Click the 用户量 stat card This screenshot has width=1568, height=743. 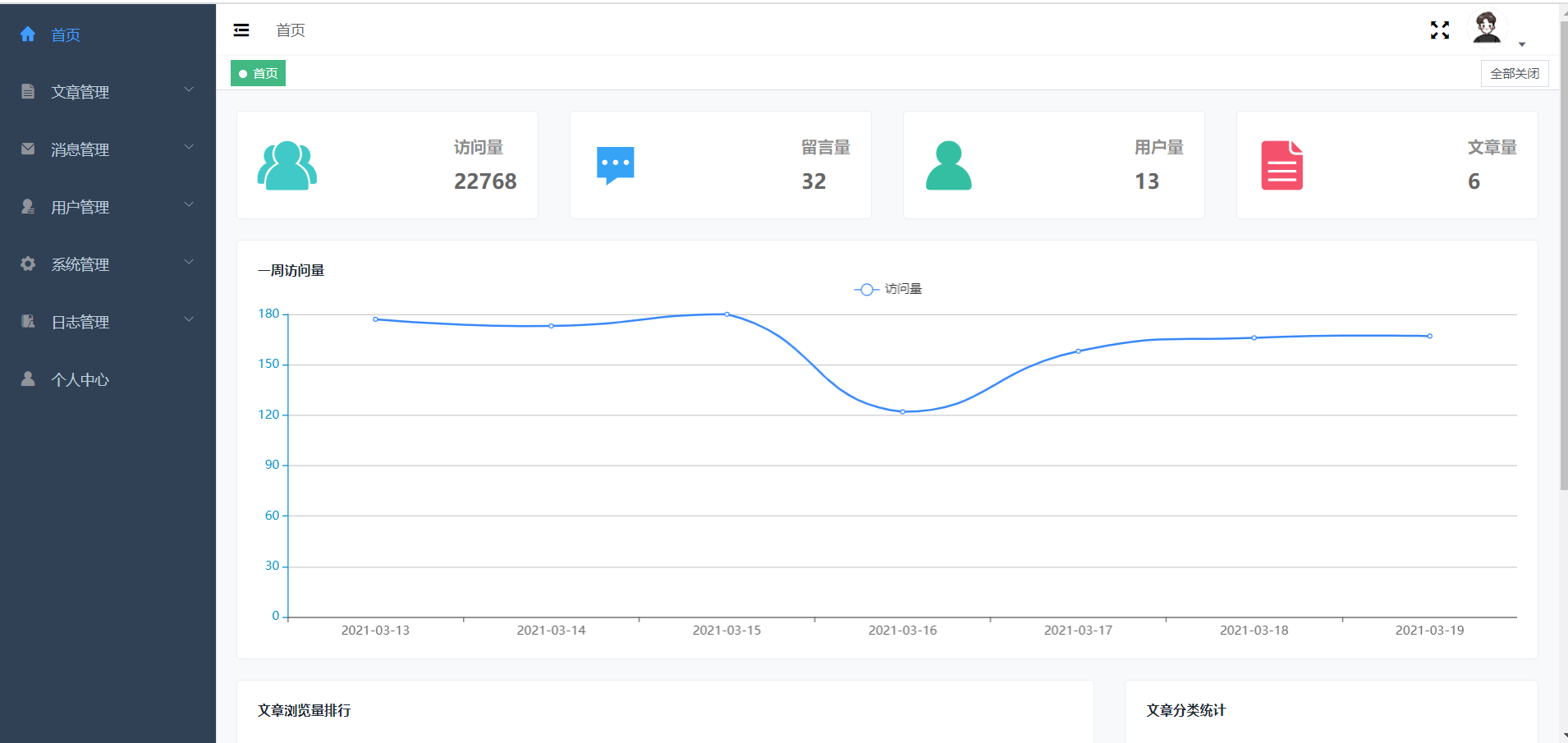[1053, 164]
